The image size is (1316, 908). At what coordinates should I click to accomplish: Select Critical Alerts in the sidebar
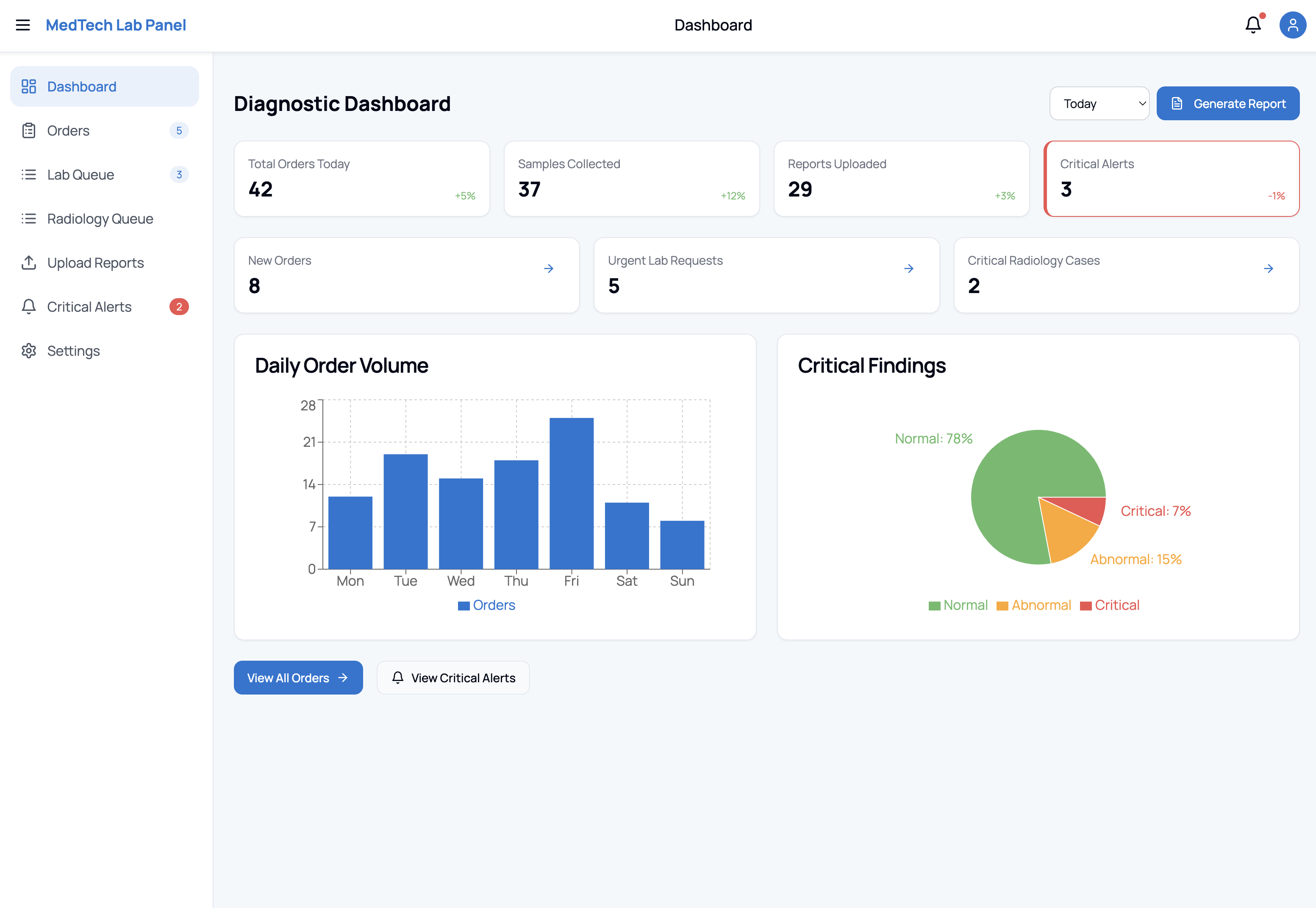pyautogui.click(x=89, y=307)
